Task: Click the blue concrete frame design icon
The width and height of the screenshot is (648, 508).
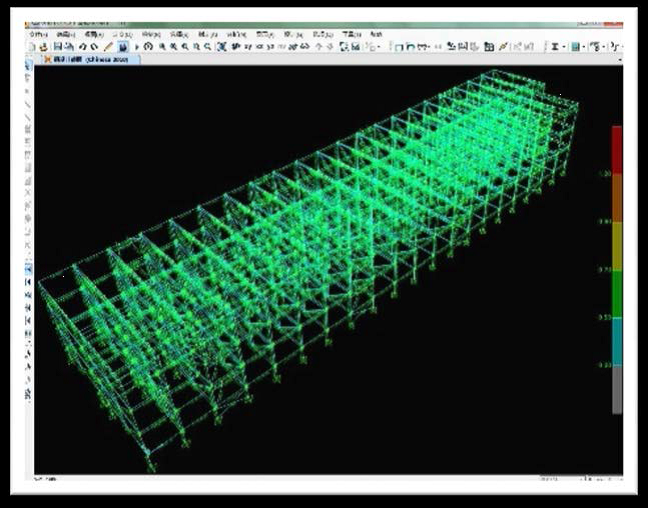Action: (575, 47)
